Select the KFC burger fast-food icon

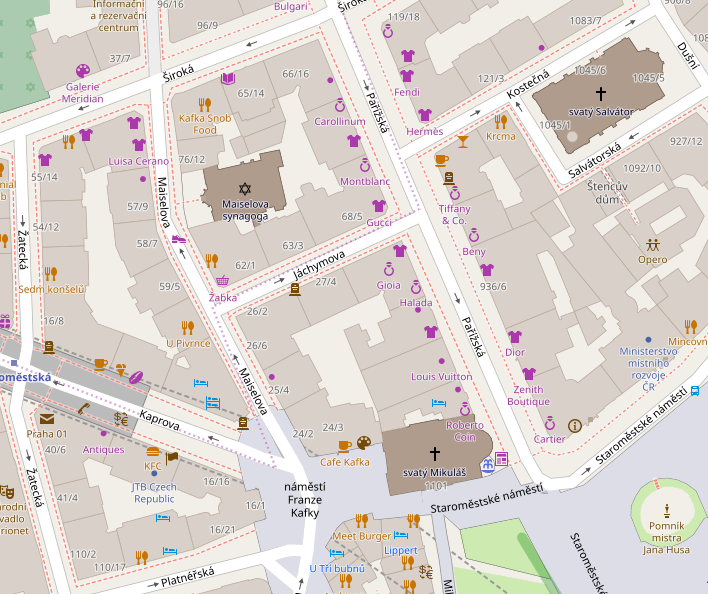153,451
